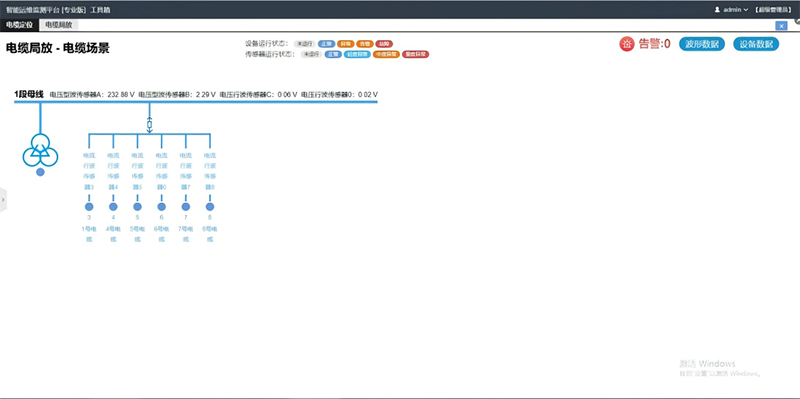
Task: Select the blue node labeled 8 for 8号电缆
Action: tap(210, 207)
